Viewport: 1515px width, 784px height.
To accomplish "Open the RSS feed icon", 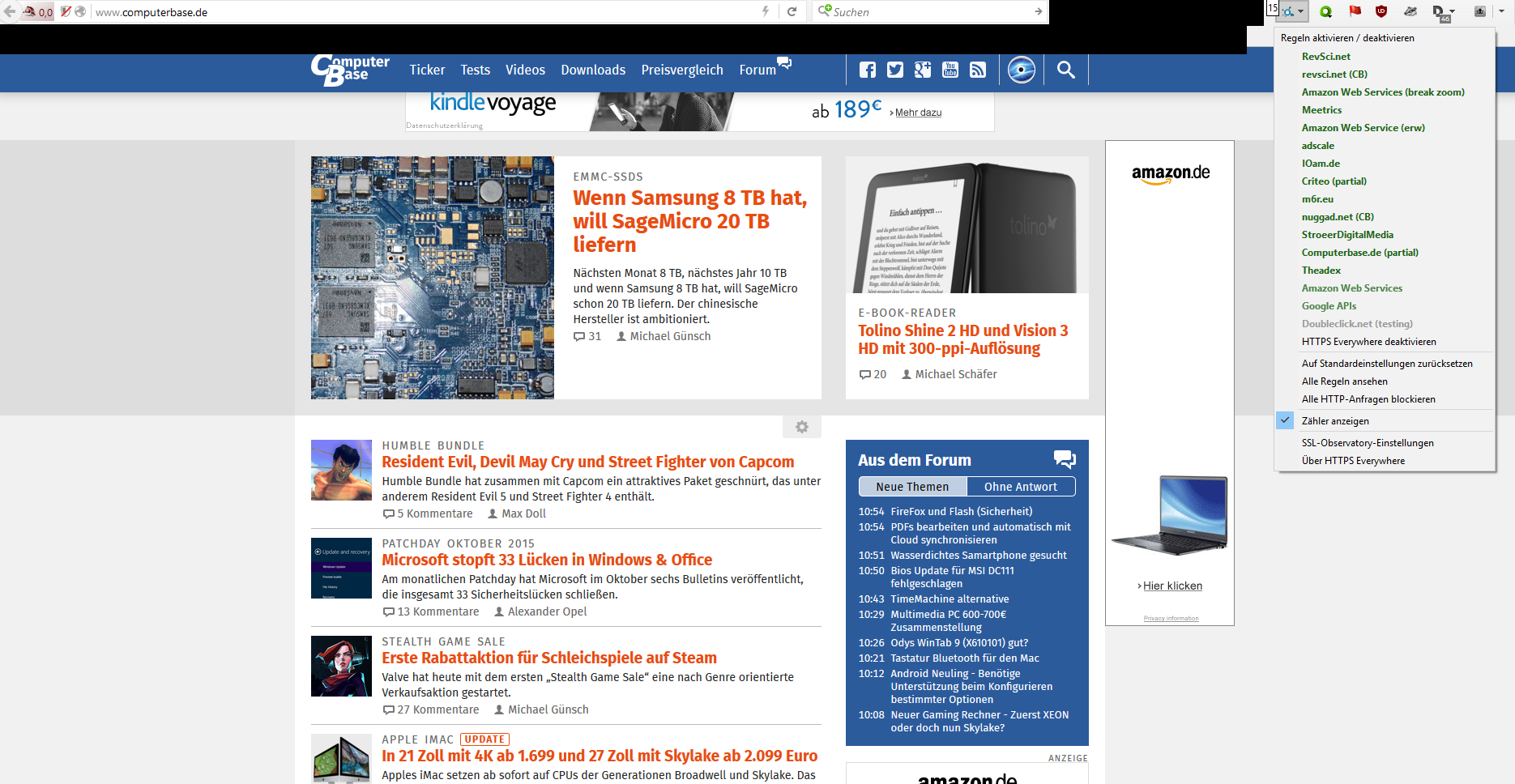I will pyautogui.click(x=978, y=70).
